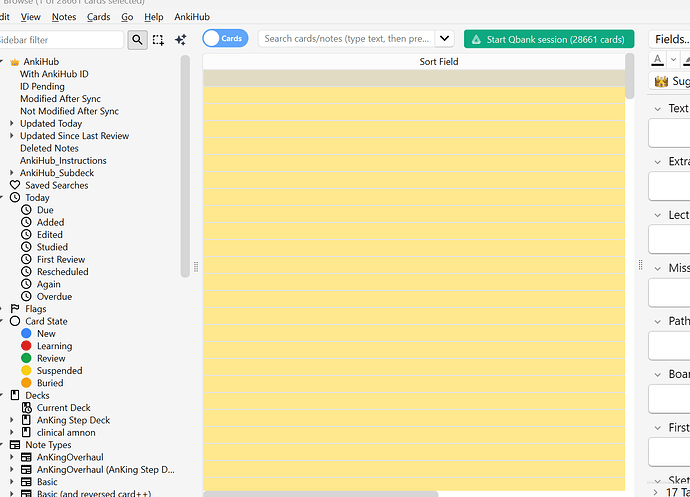Open the Cards menu
The image size is (690, 497).
coord(99,17)
